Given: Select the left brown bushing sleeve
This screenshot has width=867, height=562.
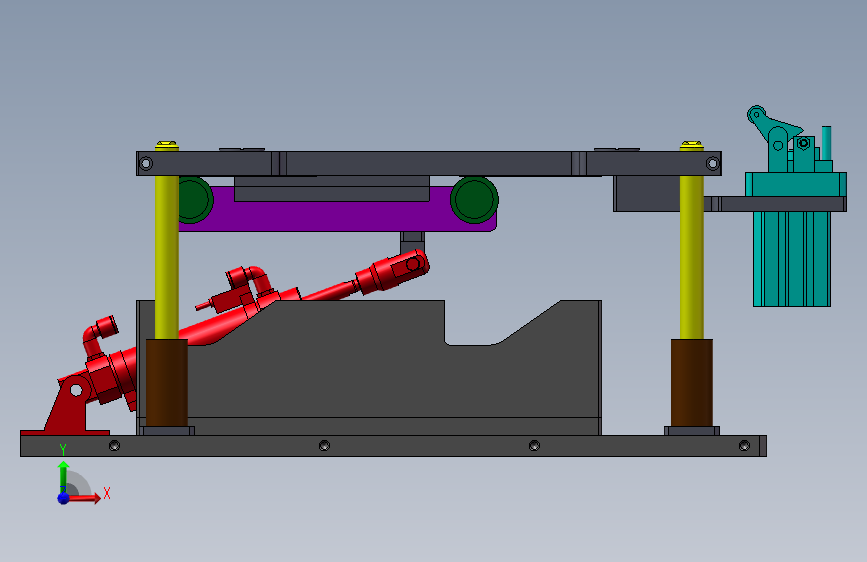Looking at the screenshot, I should (x=166, y=383).
